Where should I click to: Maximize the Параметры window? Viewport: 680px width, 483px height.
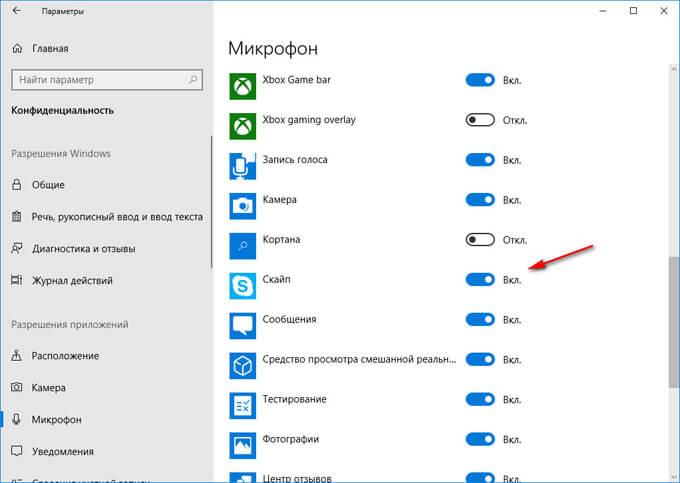(x=634, y=11)
